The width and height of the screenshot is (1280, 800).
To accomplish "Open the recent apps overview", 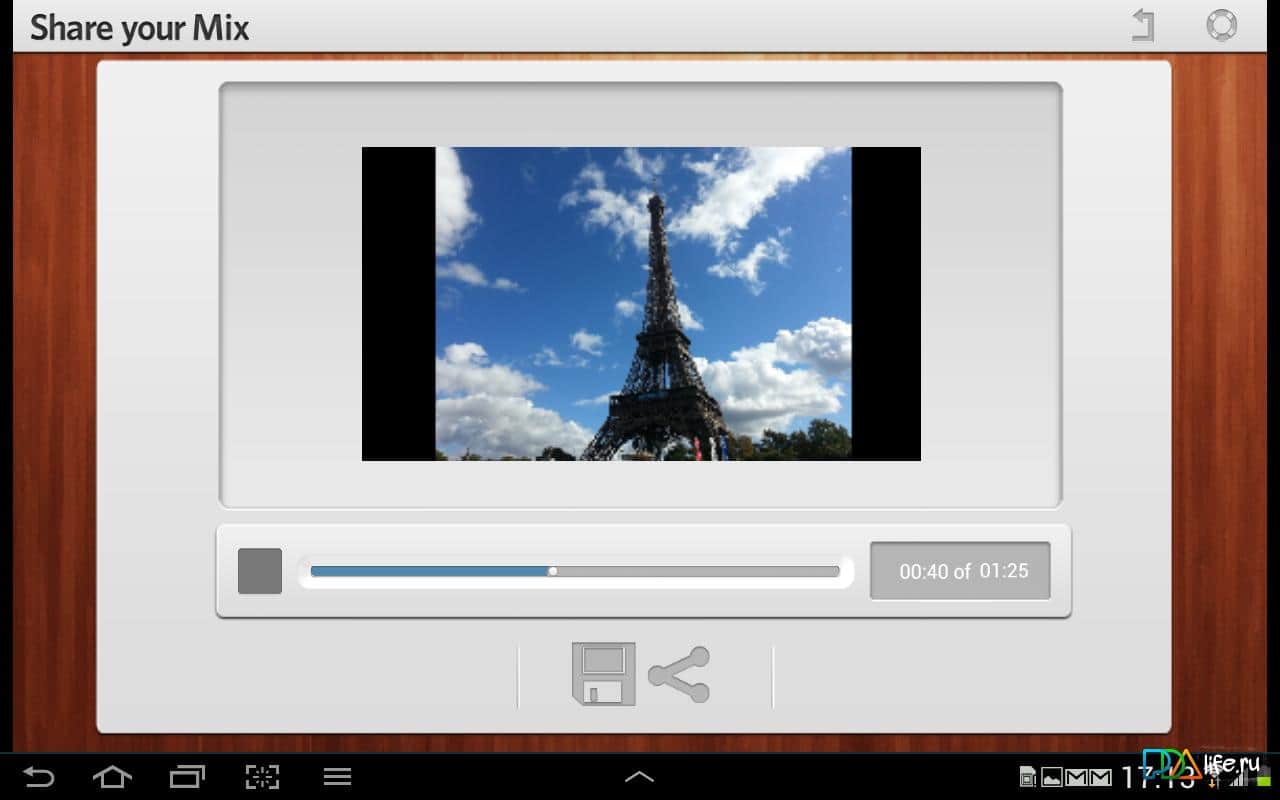I will click(187, 777).
